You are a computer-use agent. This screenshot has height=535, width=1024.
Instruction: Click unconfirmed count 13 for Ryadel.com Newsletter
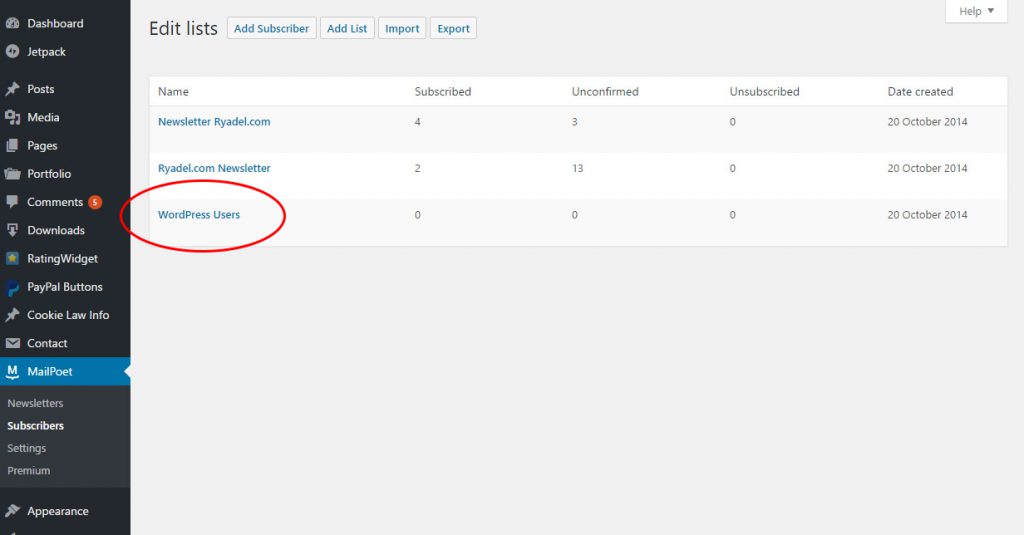pos(577,168)
